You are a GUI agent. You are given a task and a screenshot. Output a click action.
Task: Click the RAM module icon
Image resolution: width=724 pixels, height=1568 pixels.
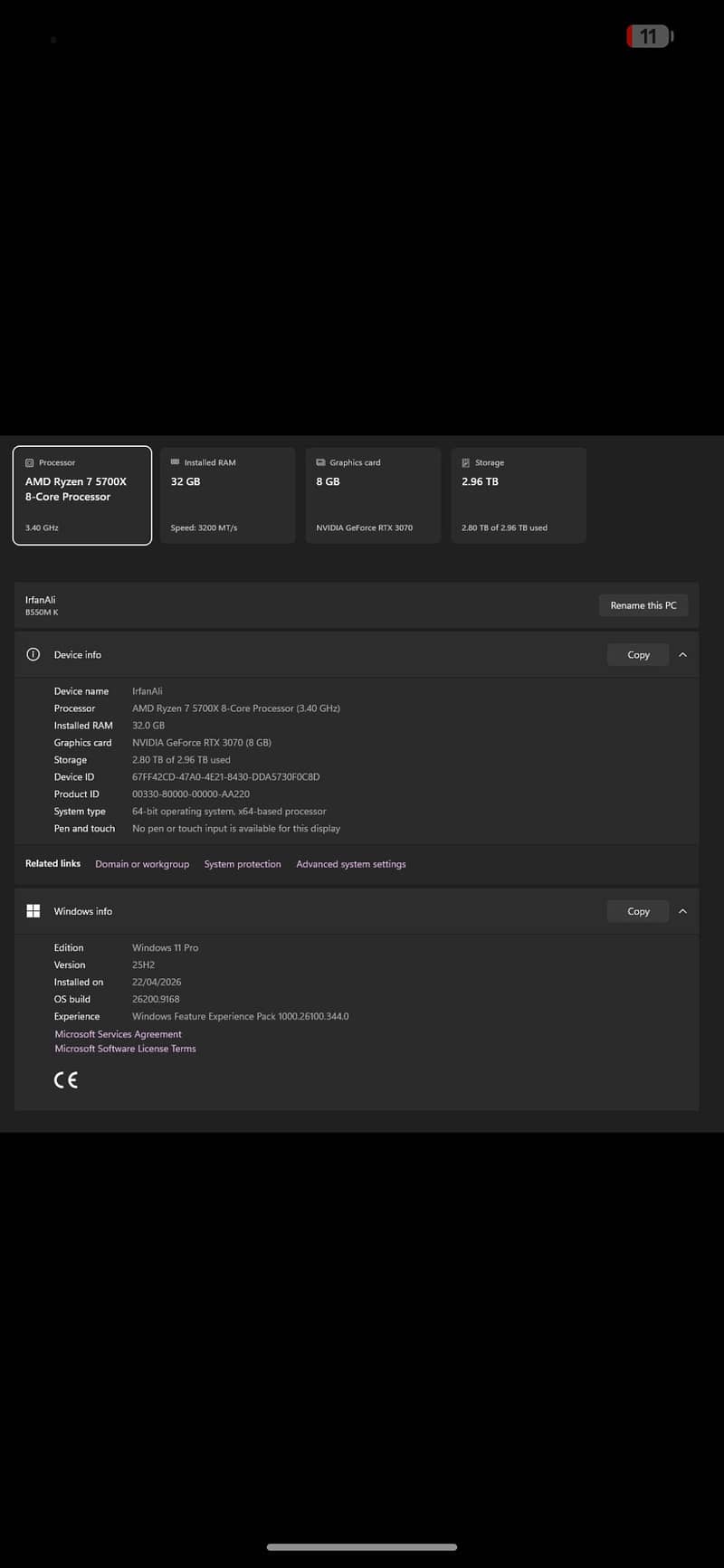click(x=176, y=462)
